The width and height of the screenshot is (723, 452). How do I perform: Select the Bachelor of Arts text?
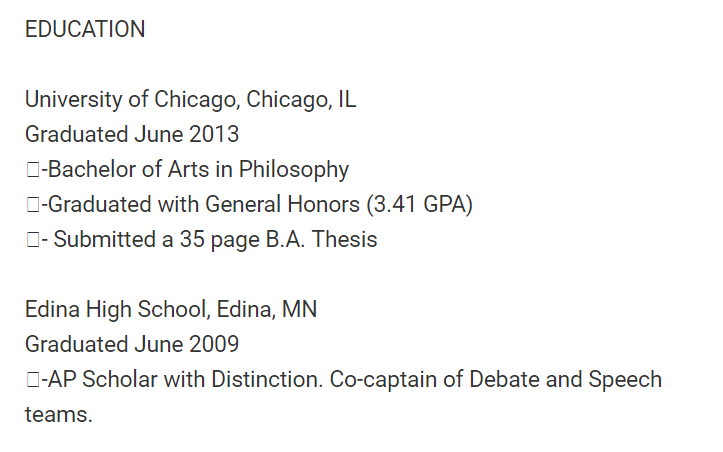[x=134, y=170]
